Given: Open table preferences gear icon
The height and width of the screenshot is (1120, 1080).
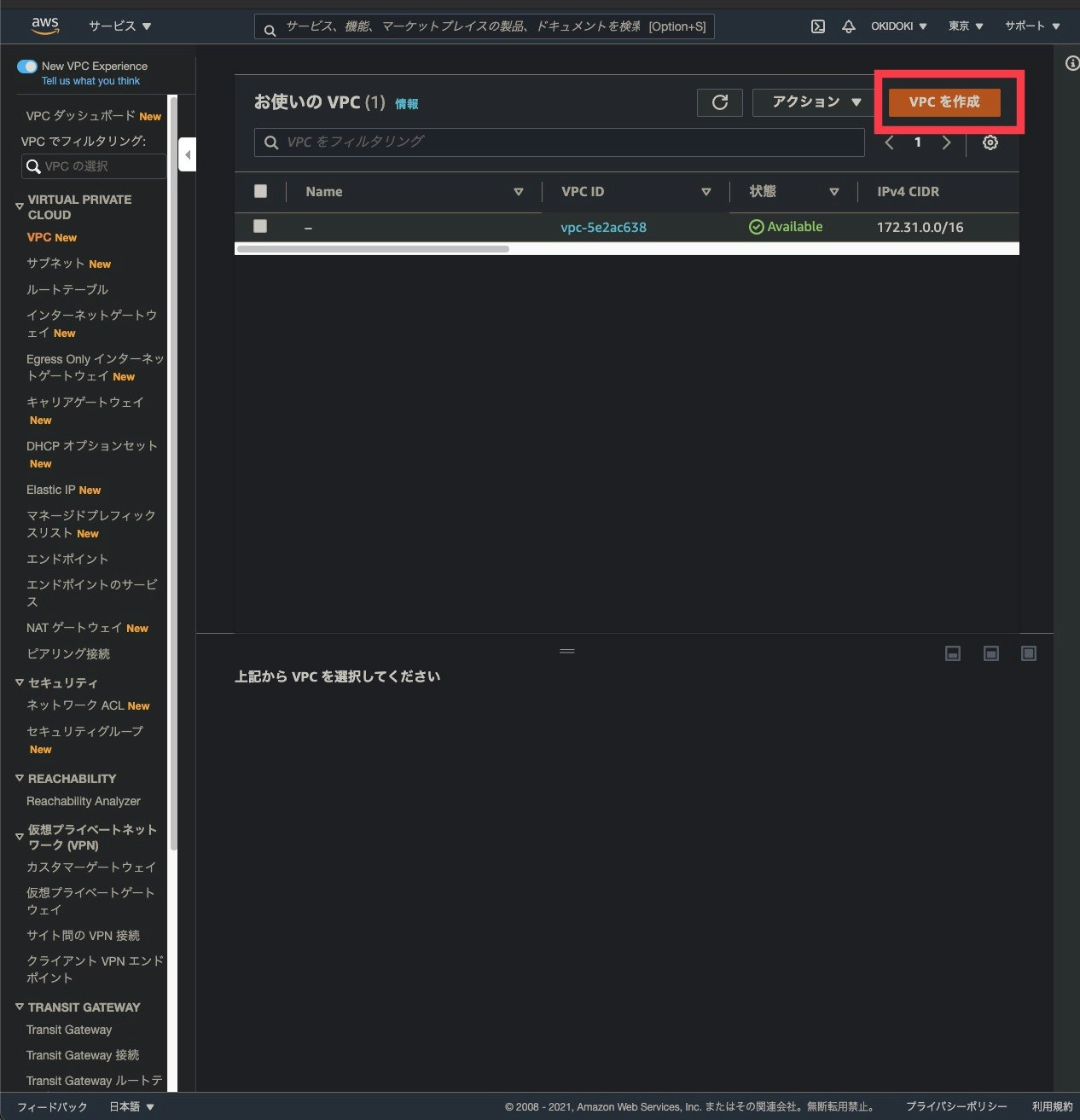Looking at the screenshot, I should (x=990, y=142).
